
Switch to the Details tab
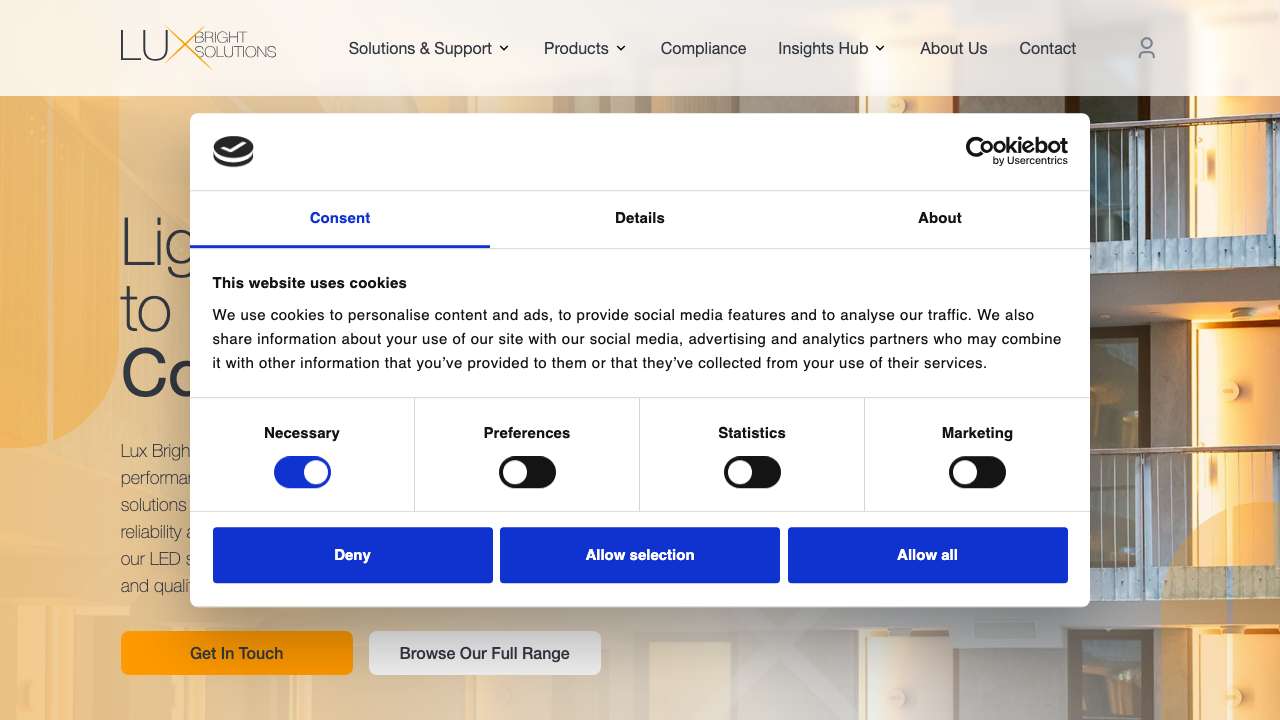click(640, 218)
